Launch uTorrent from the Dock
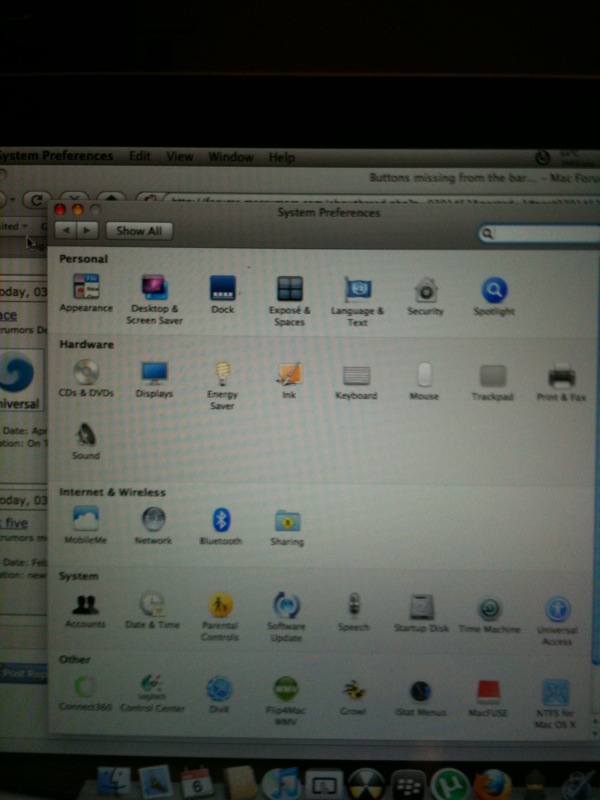This screenshot has height=800, width=600. (x=449, y=786)
